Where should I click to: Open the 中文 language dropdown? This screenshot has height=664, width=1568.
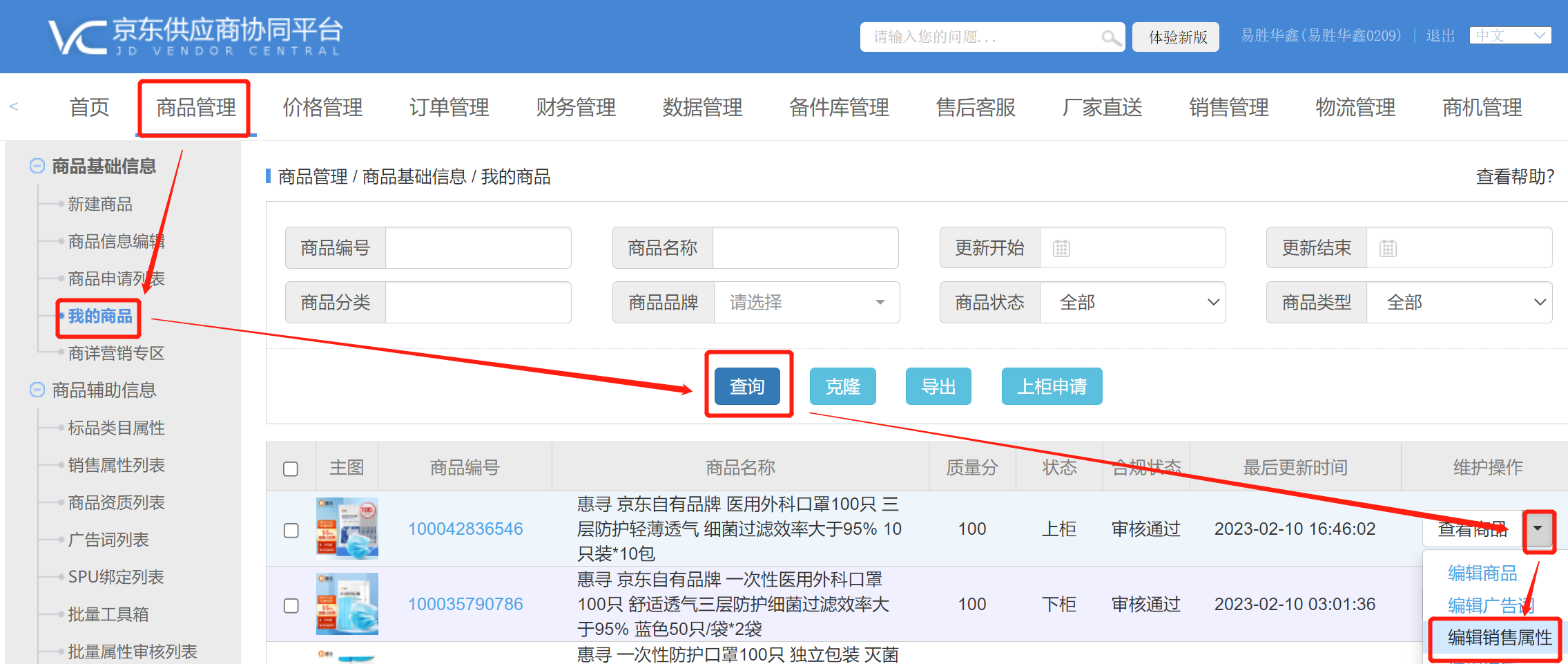coord(1510,35)
